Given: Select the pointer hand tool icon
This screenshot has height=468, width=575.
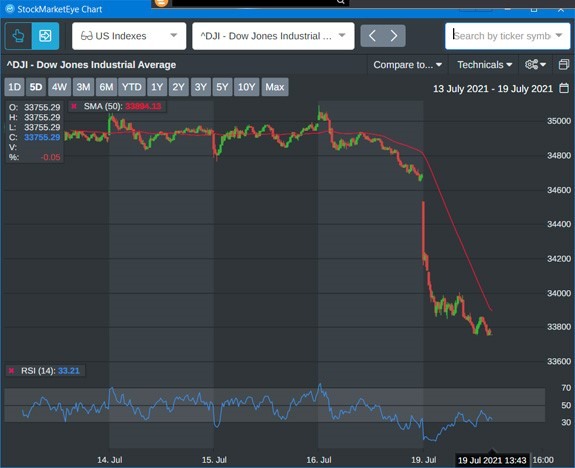Looking at the screenshot, I should click(18, 36).
